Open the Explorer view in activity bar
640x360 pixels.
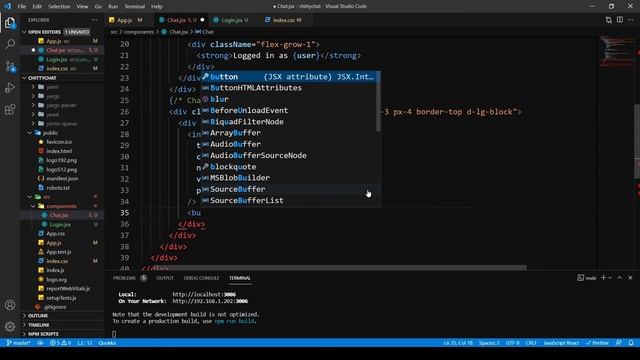10,23
